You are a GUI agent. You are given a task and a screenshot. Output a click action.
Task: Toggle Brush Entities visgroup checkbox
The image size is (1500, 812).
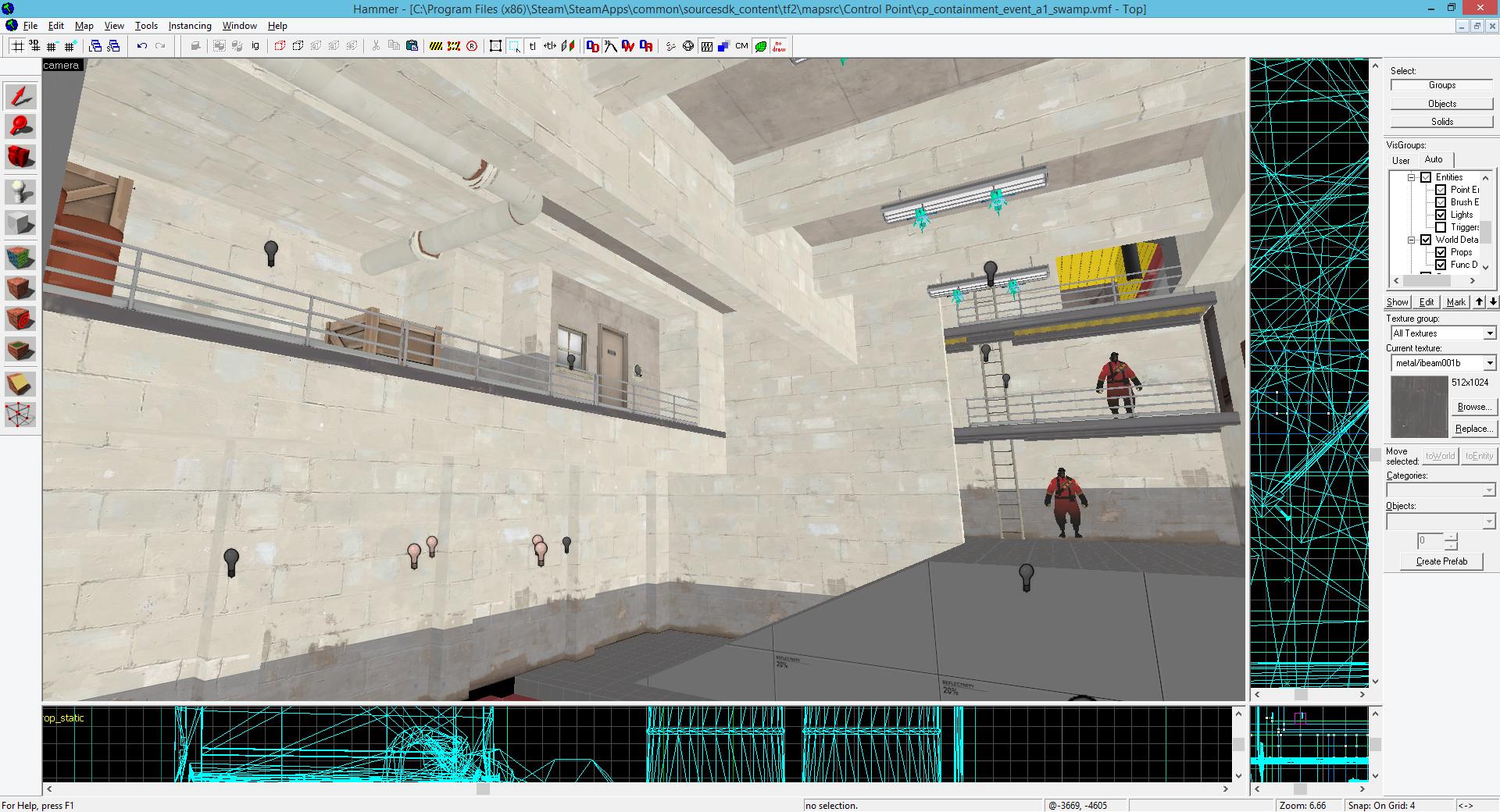1441,202
